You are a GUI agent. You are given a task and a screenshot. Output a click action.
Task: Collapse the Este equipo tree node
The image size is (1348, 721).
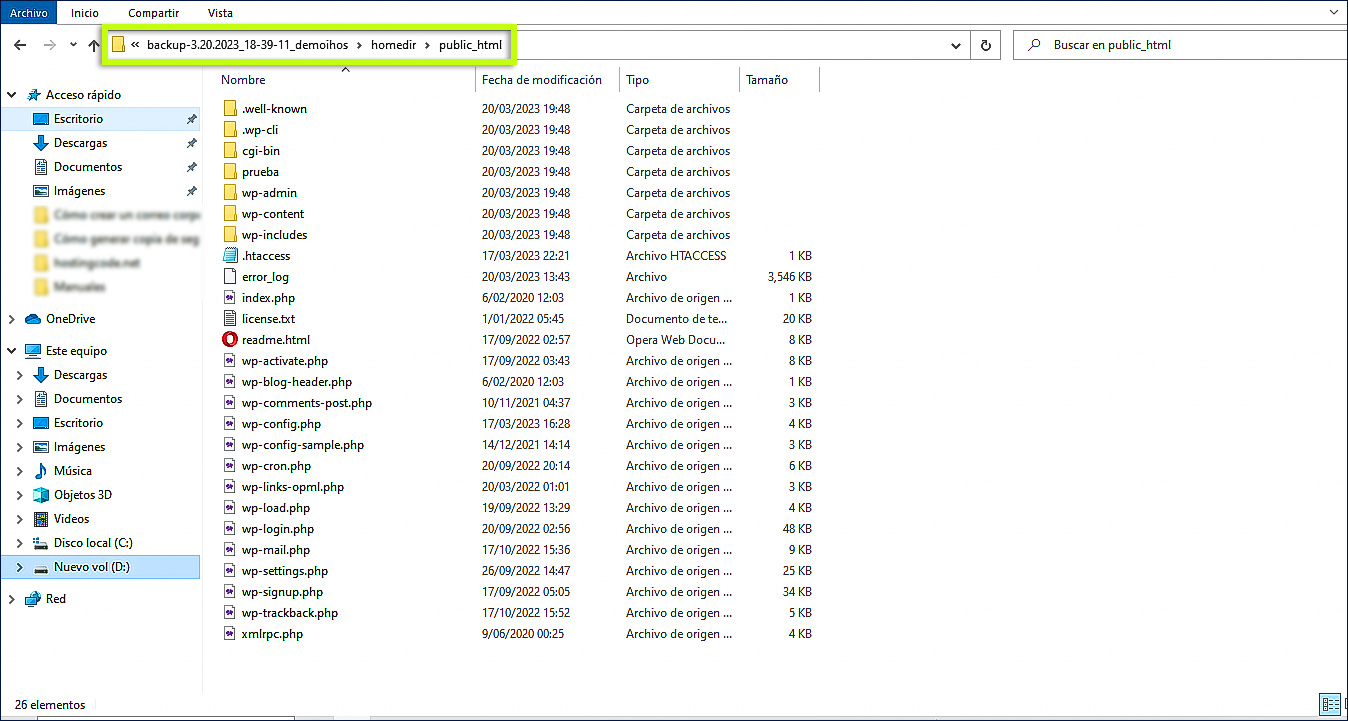coord(12,351)
